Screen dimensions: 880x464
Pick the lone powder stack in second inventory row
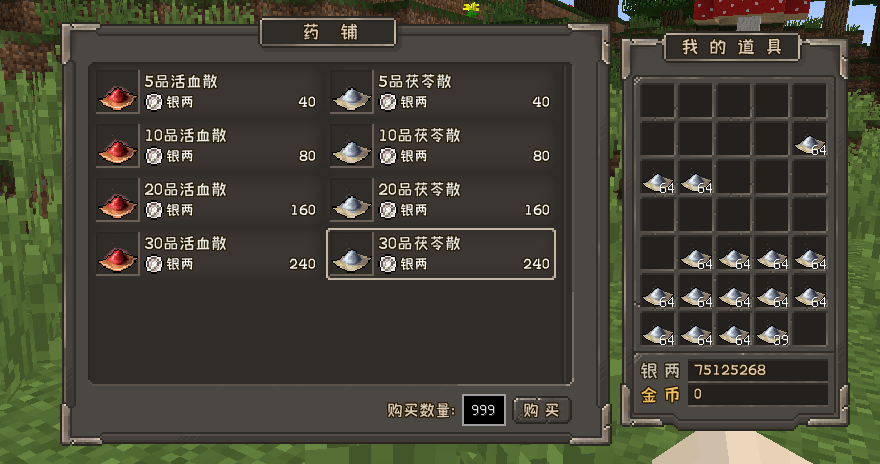click(810, 139)
